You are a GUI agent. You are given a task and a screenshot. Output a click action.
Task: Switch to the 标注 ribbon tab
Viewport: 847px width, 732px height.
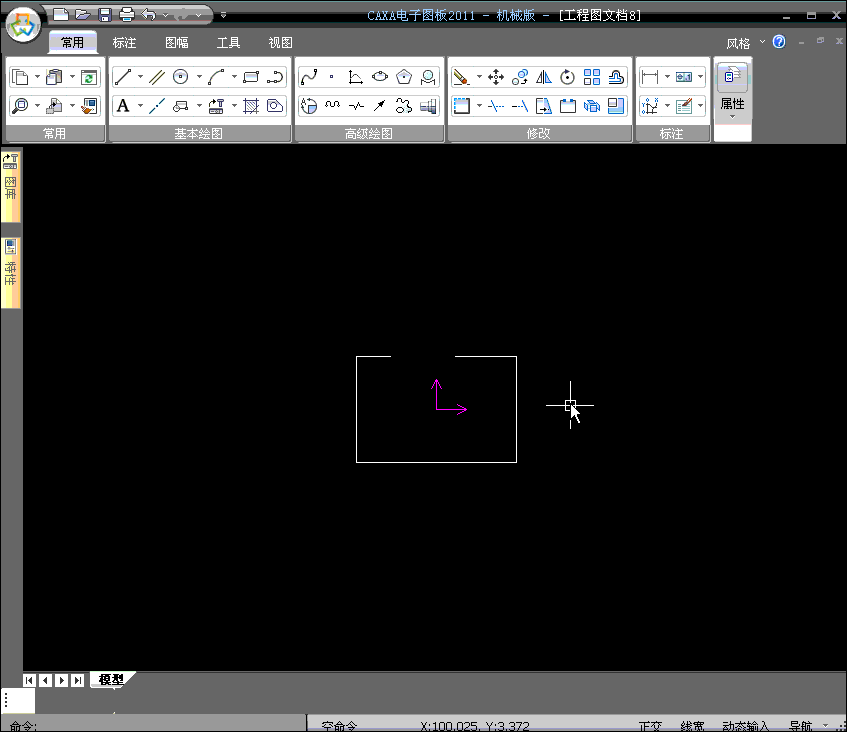(124, 43)
